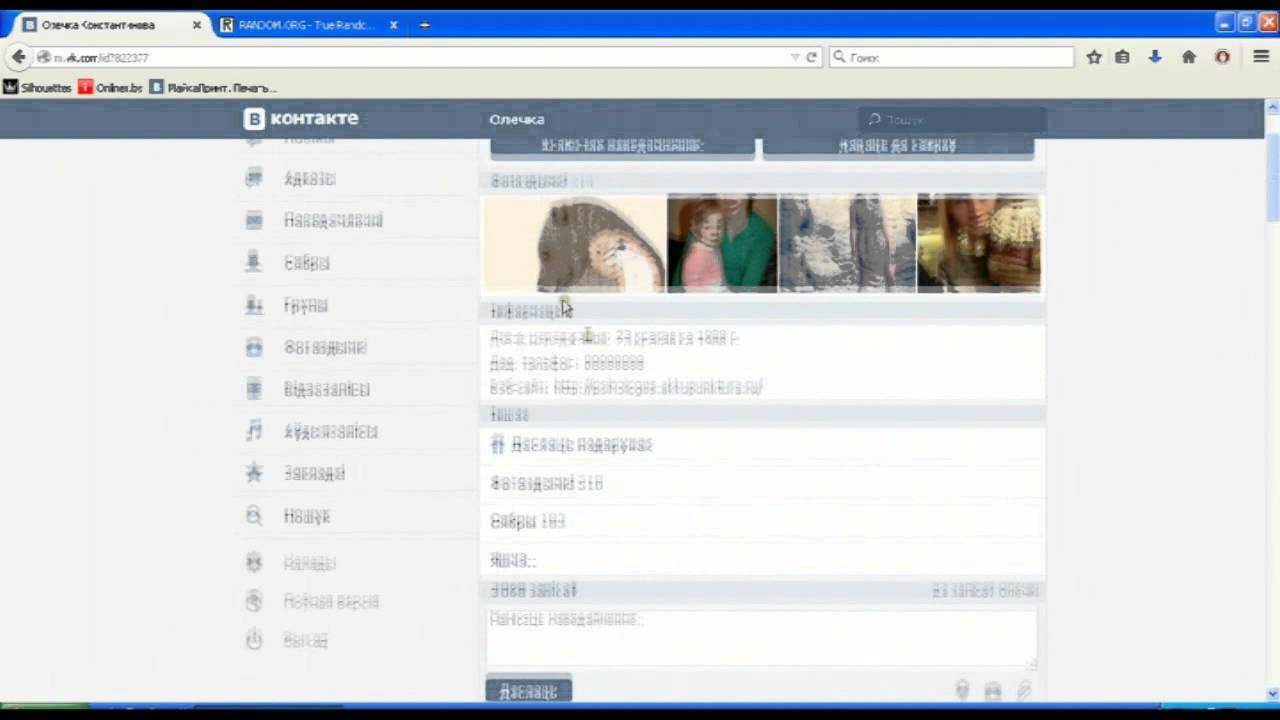Open Настройки gear item in sidebar

(290, 564)
